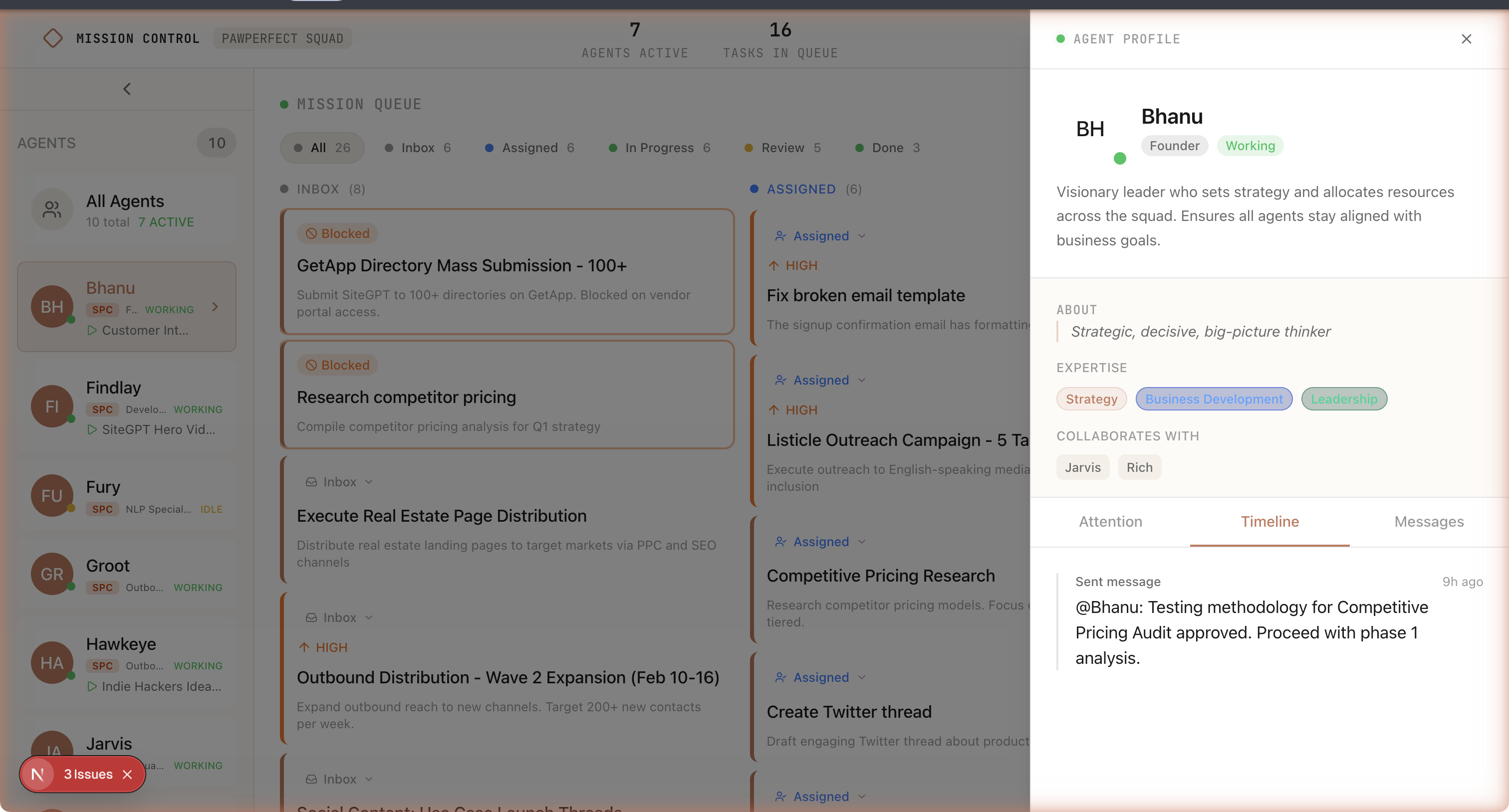The height and width of the screenshot is (812, 1509).
Task: Select Bhanu's avatar in the agents sidebar
Action: pos(51,306)
